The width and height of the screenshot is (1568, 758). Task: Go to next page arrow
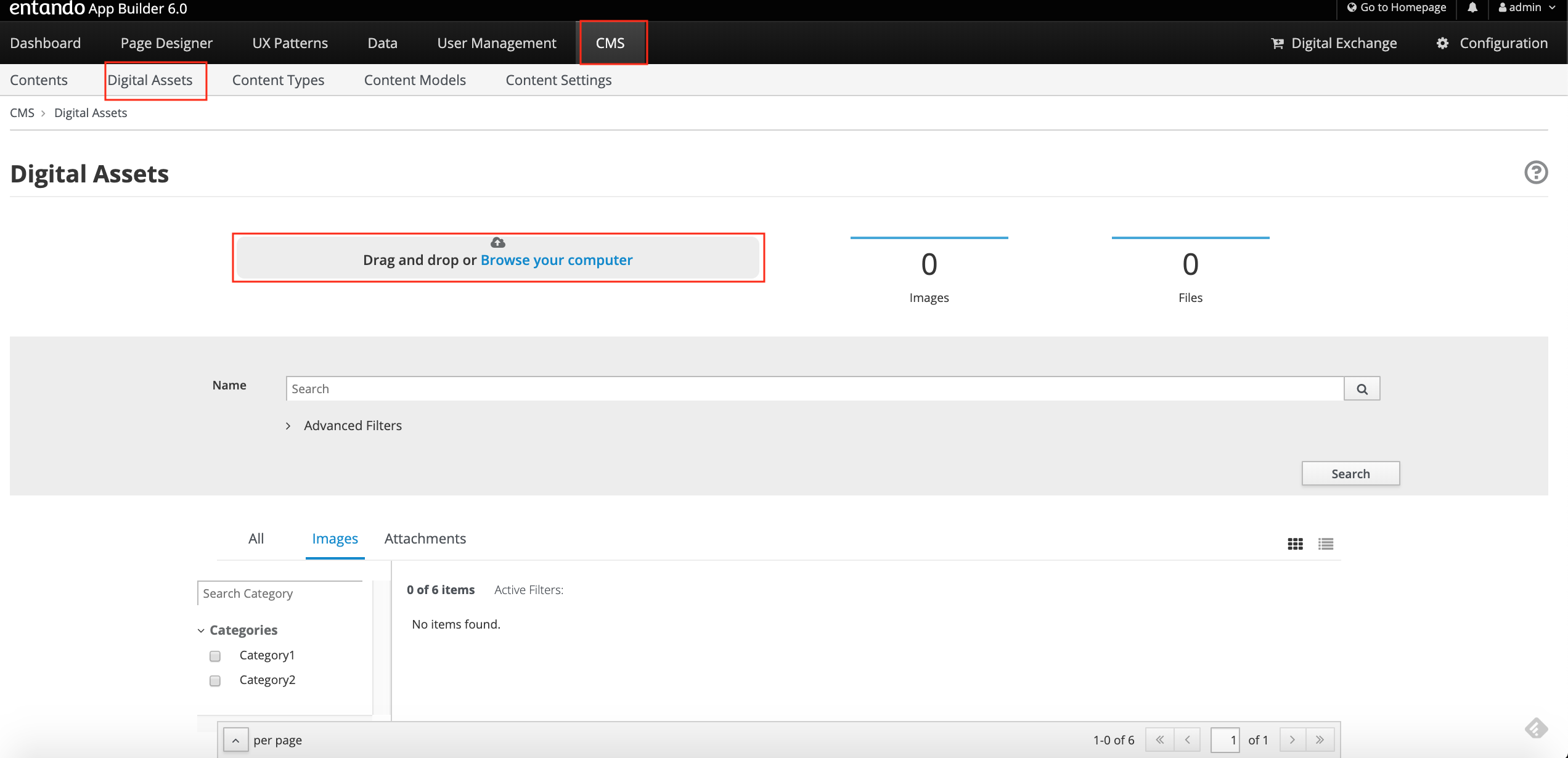pos(1292,740)
